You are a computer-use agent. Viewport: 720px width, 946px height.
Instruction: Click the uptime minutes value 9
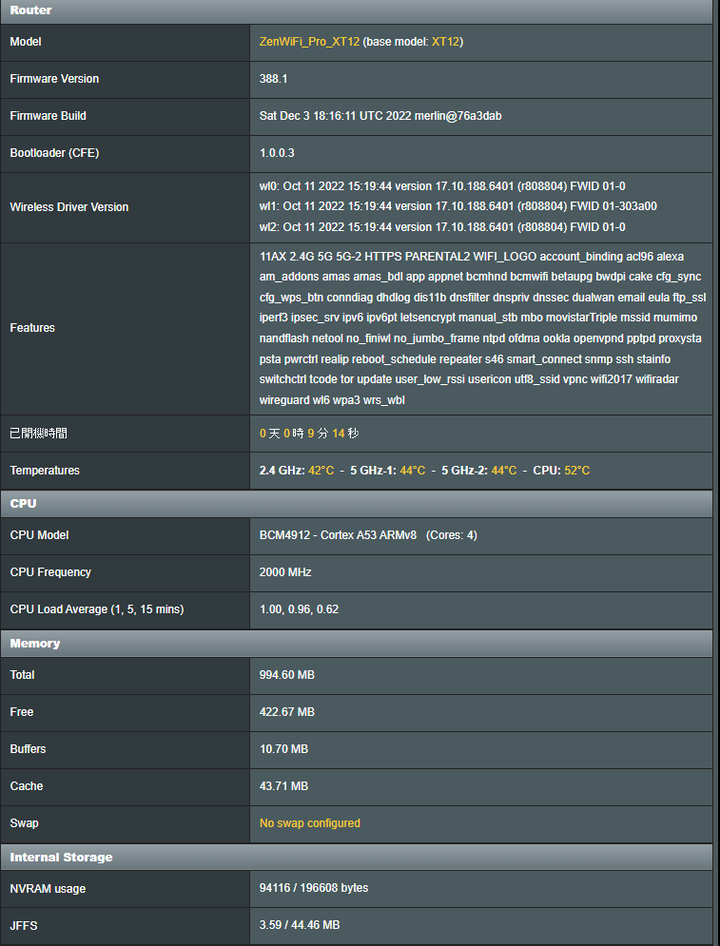pyautogui.click(x=311, y=434)
